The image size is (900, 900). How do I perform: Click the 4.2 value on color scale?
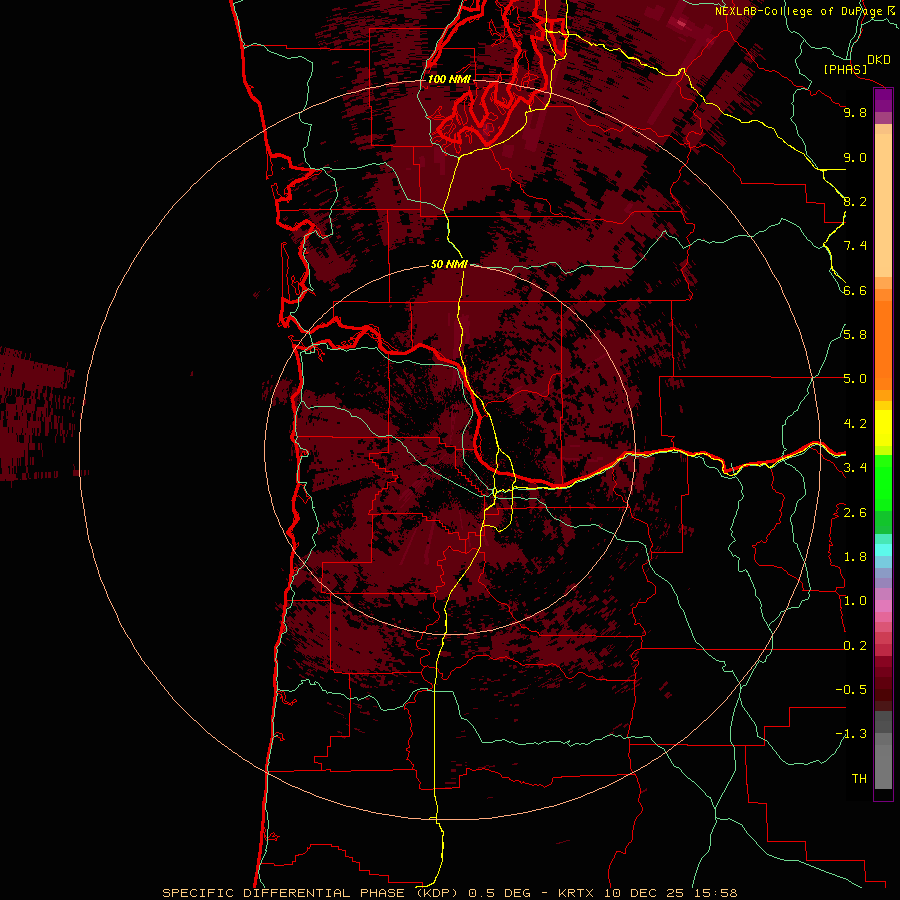click(x=855, y=424)
